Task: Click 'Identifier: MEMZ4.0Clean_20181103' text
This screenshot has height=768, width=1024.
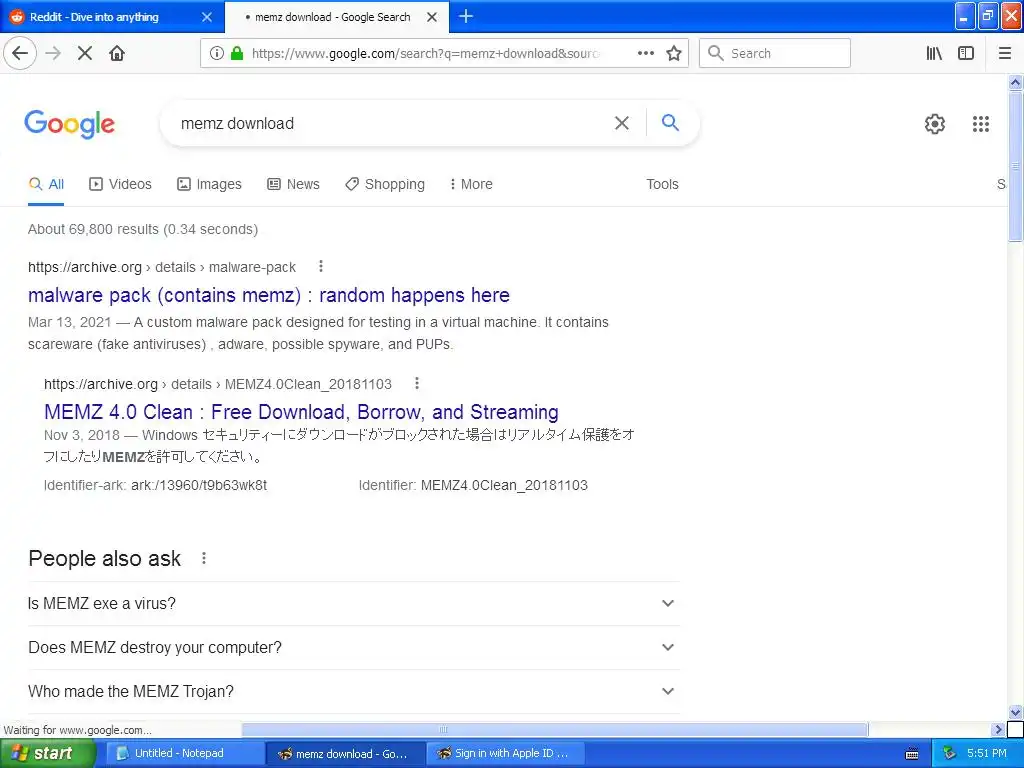Action: pos(473,485)
